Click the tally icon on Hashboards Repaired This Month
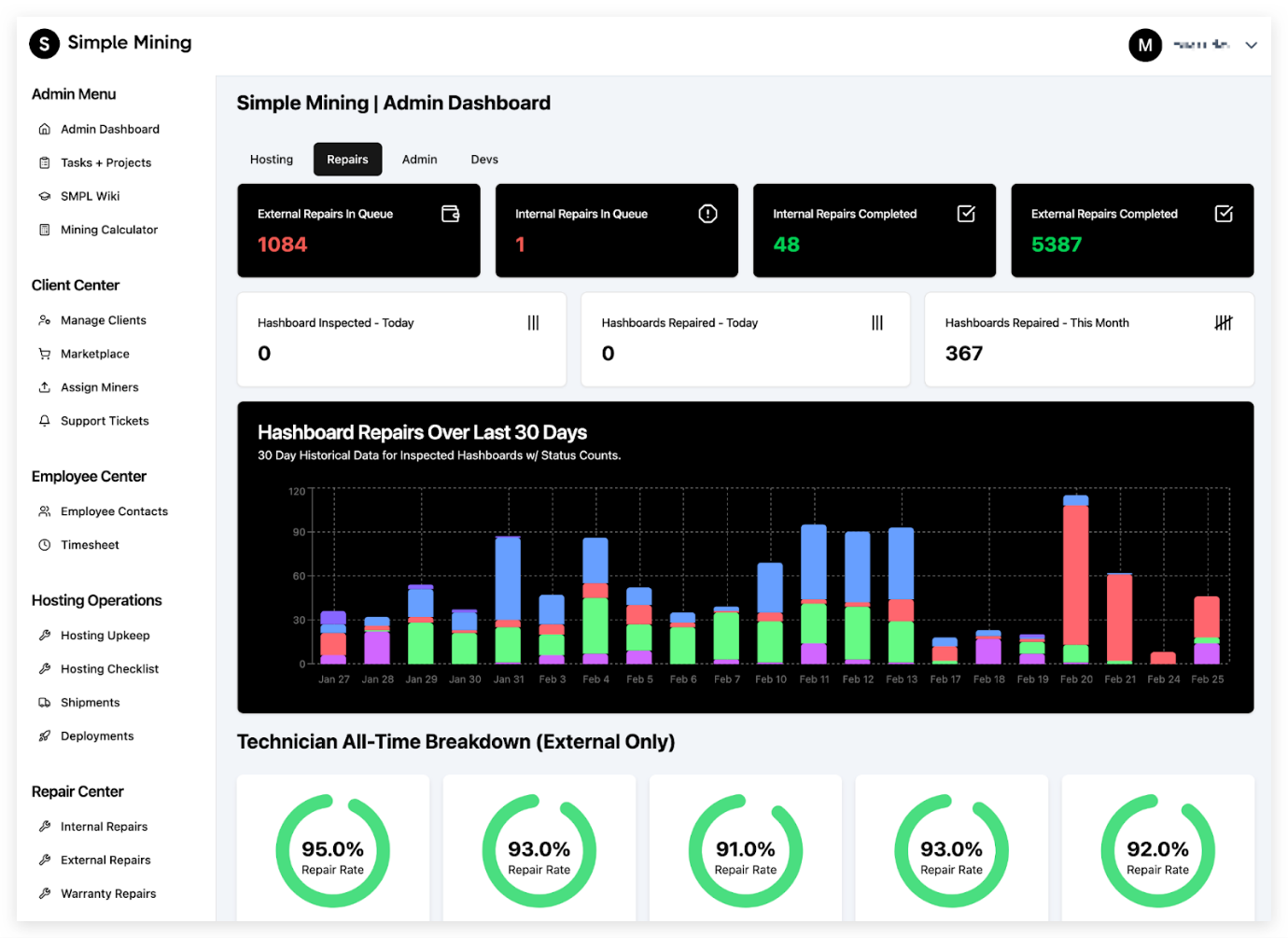1288x938 pixels. coord(1223,323)
